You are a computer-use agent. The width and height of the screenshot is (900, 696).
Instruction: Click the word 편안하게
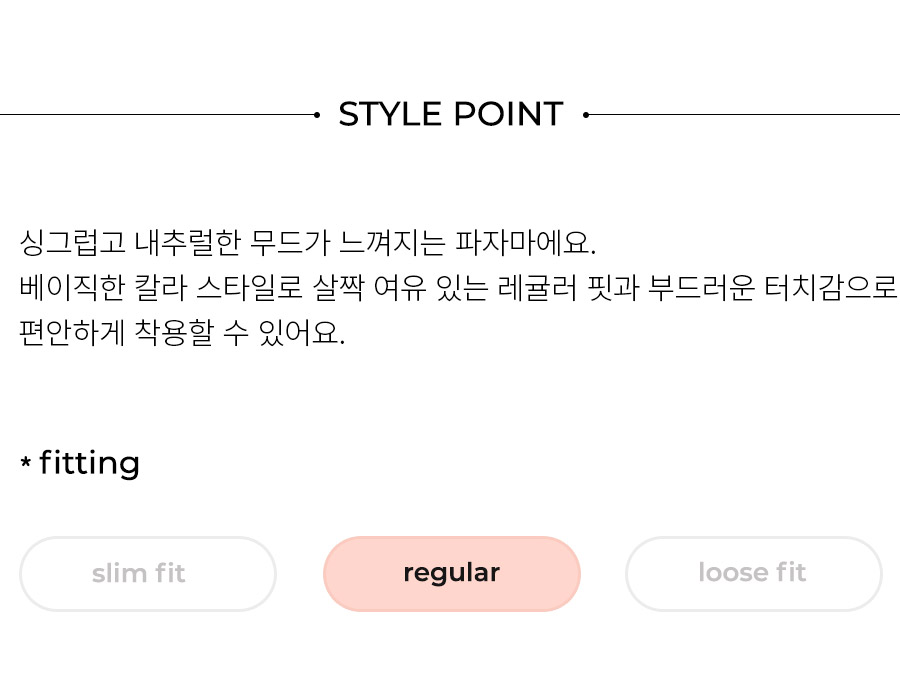click(x=72, y=332)
